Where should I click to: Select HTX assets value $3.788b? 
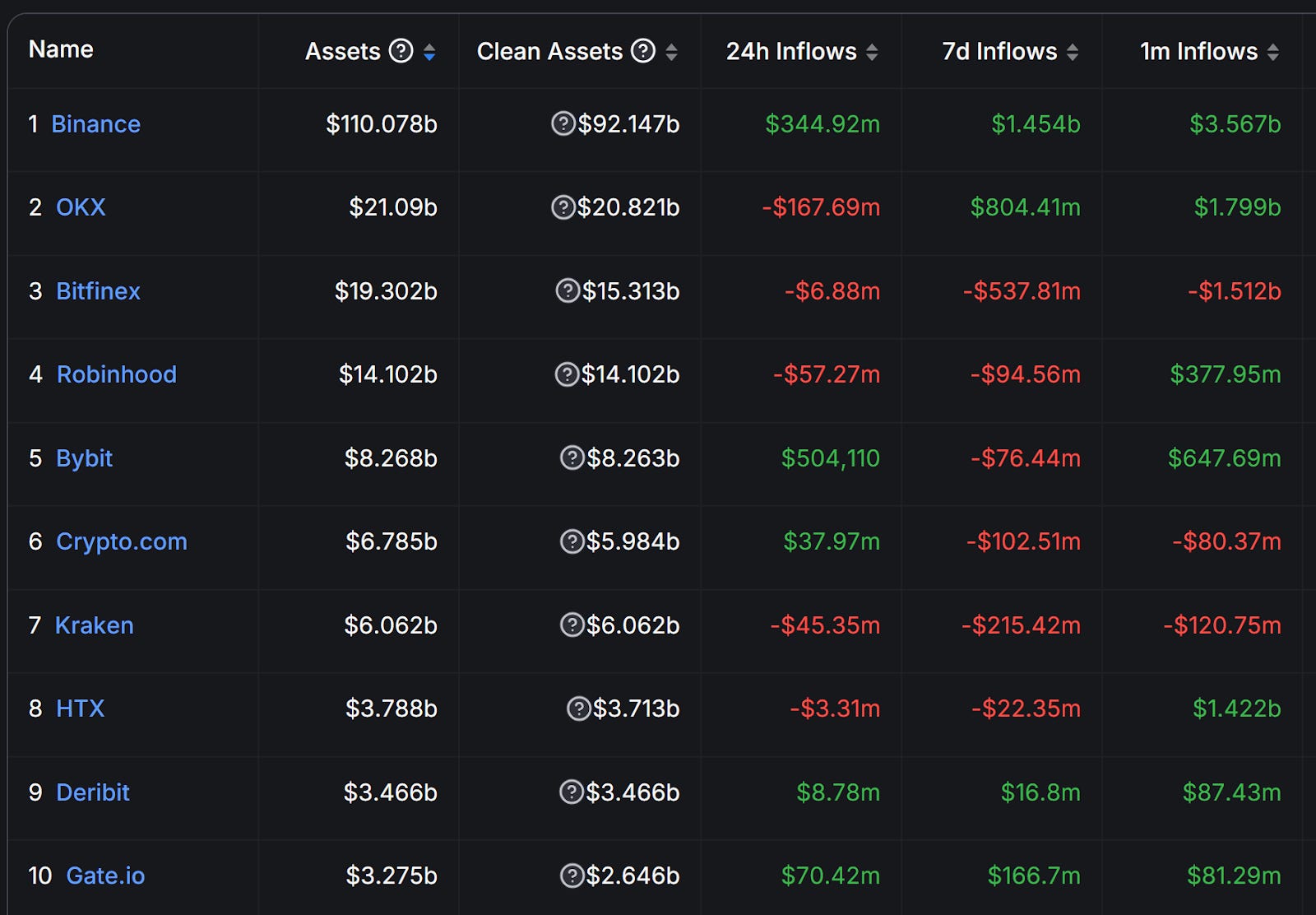pyautogui.click(x=392, y=708)
